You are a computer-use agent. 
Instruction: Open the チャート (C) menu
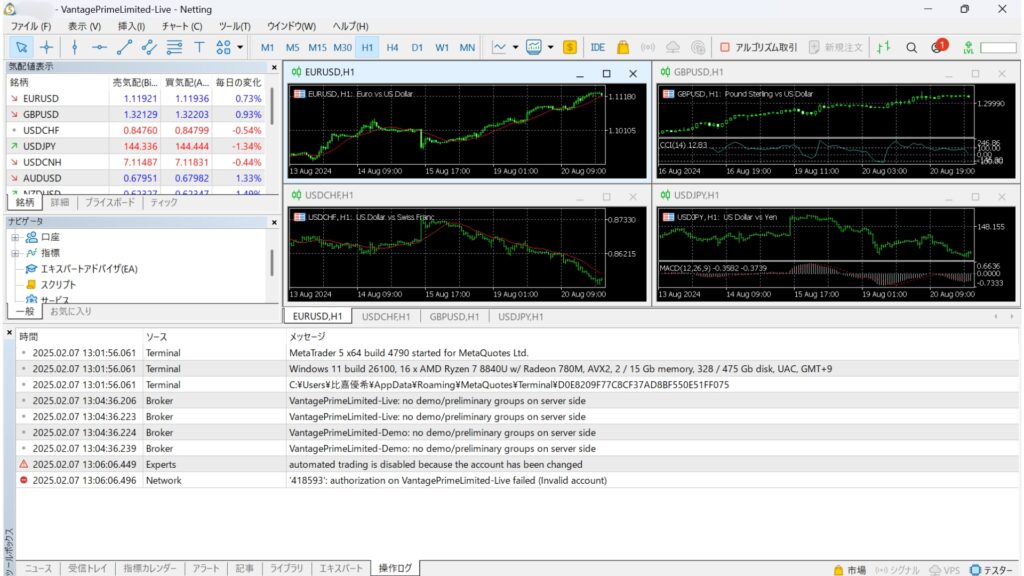(181, 26)
